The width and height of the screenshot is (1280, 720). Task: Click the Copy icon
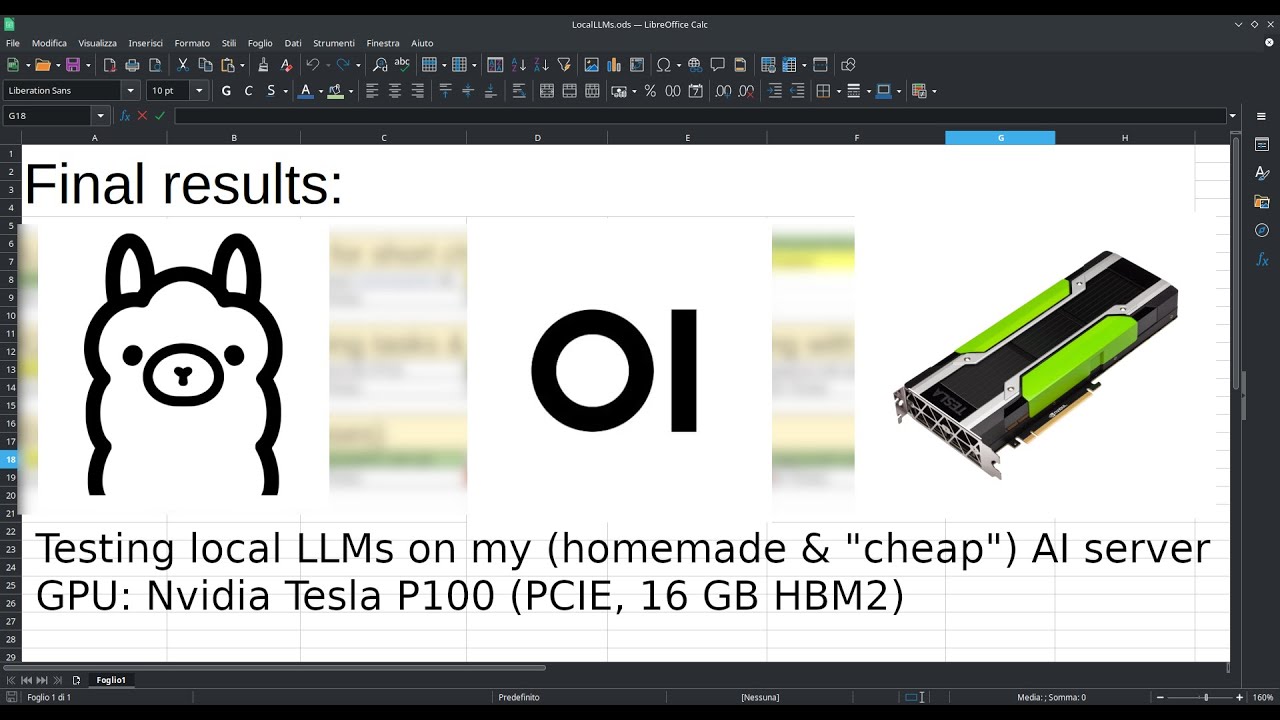point(205,65)
